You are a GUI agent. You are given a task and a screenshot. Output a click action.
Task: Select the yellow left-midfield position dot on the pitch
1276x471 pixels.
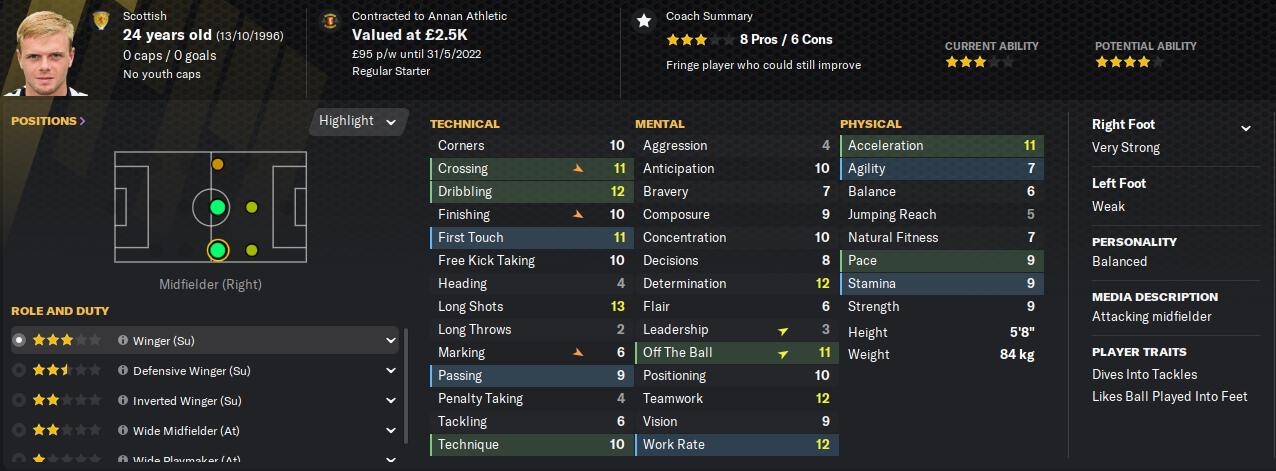pos(218,164)
